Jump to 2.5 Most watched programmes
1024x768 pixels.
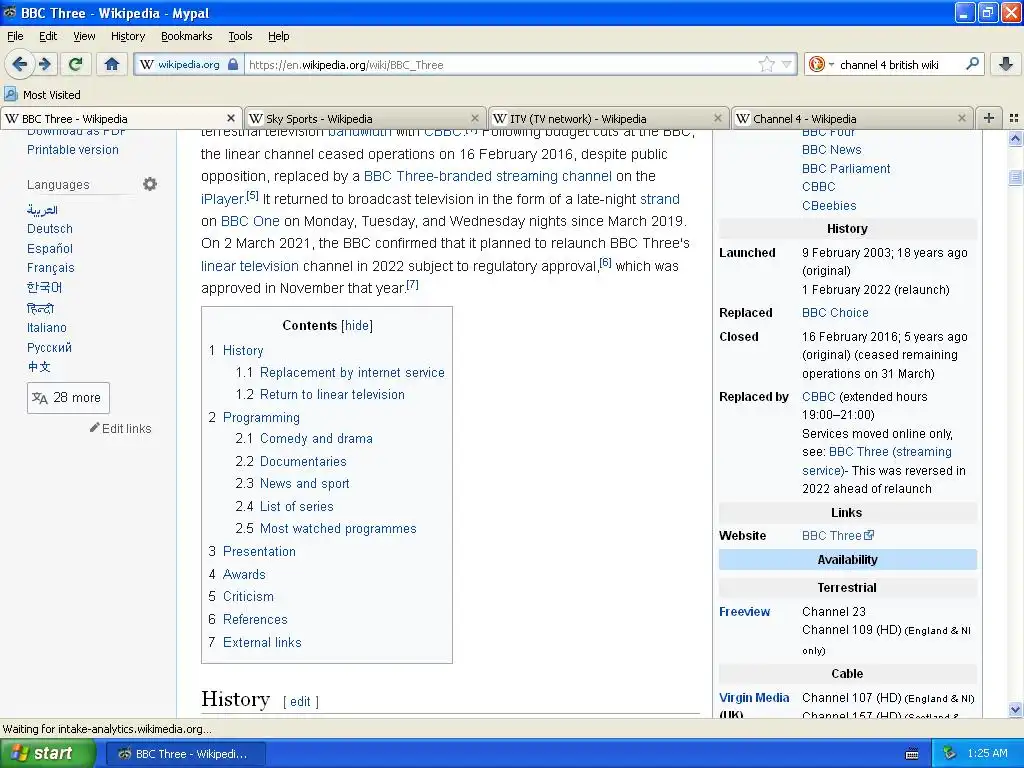[325, 528]
